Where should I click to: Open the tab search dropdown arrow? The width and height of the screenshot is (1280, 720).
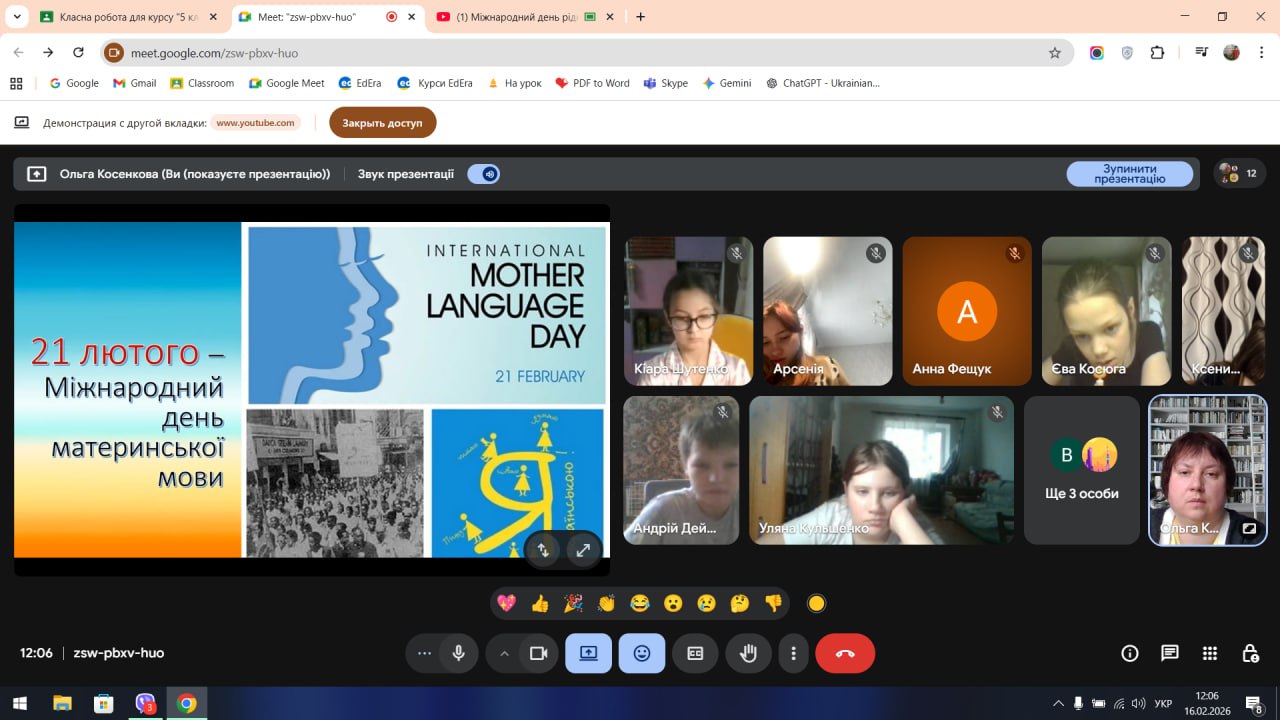(17, 17)
